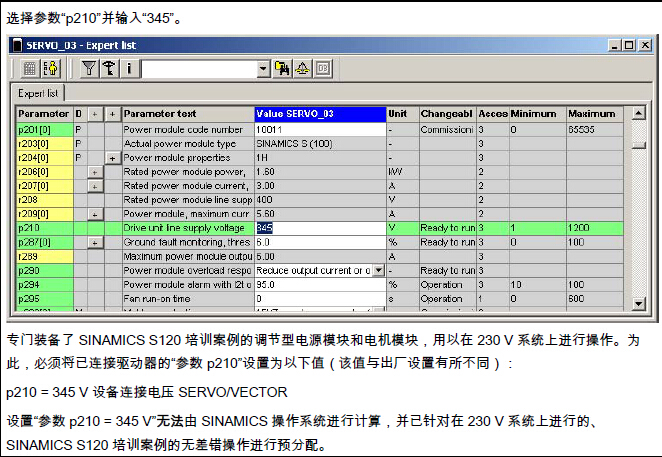
Task: Click 'Fan run-on time' text
Action: (157, 299)
